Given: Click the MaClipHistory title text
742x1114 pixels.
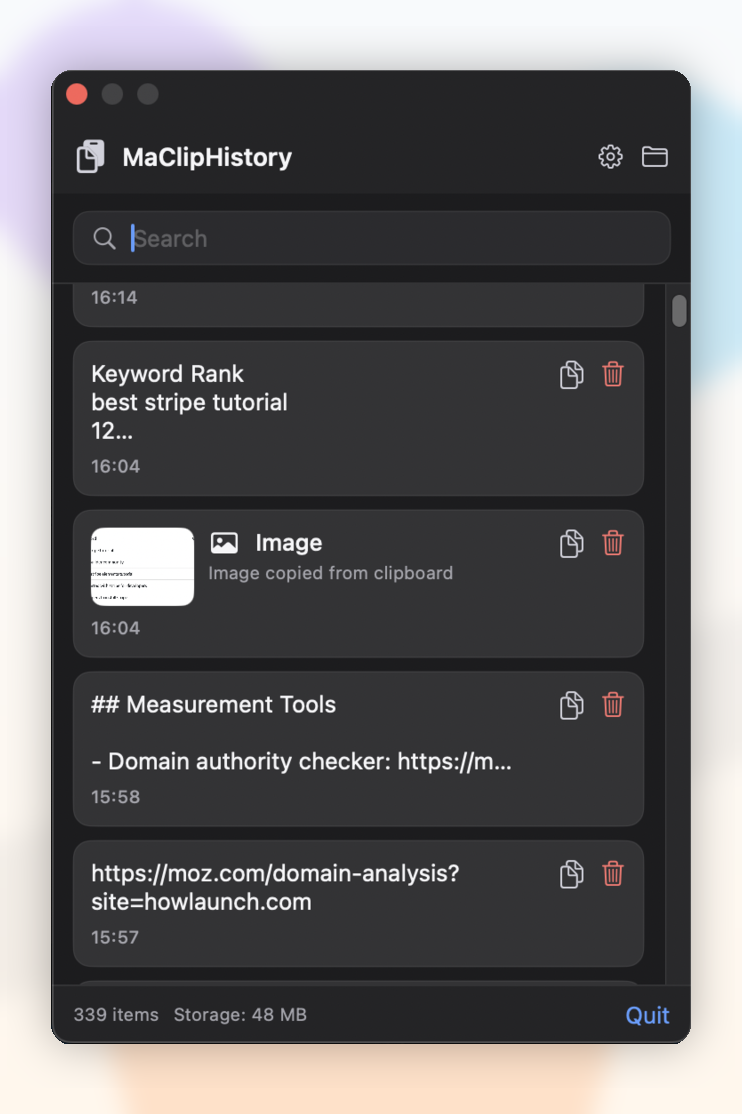Looking at the screenshot, I should pos(207,157).
